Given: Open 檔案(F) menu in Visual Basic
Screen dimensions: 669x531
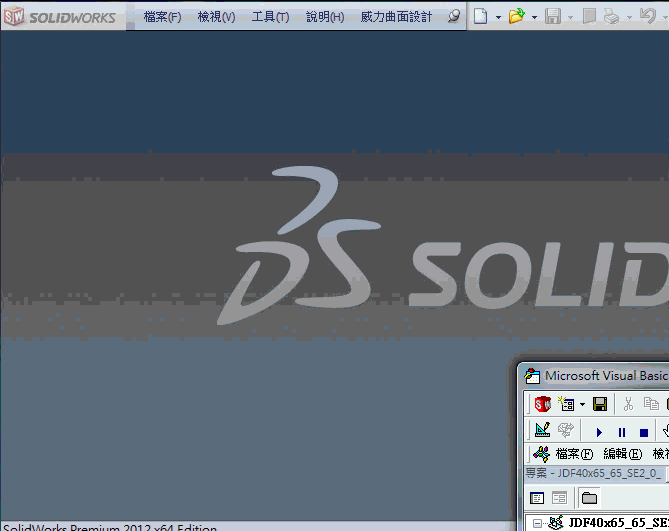Looking at the screenshot, I should pyautogui.click(x=574, y=454).
